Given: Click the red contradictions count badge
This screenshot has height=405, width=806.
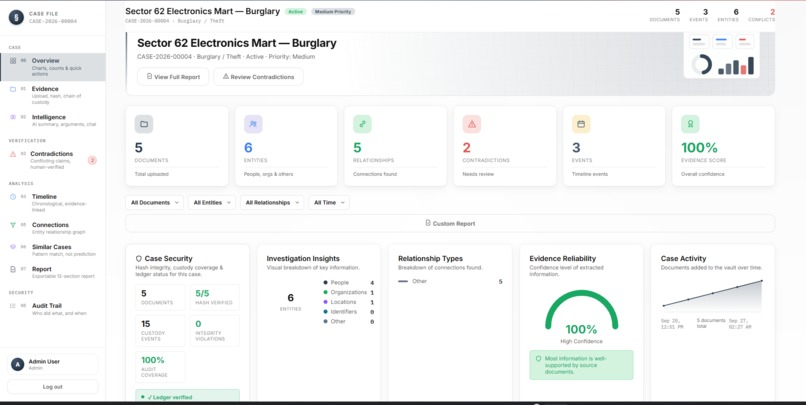Looking at the screenshot, I should (92, 160).
